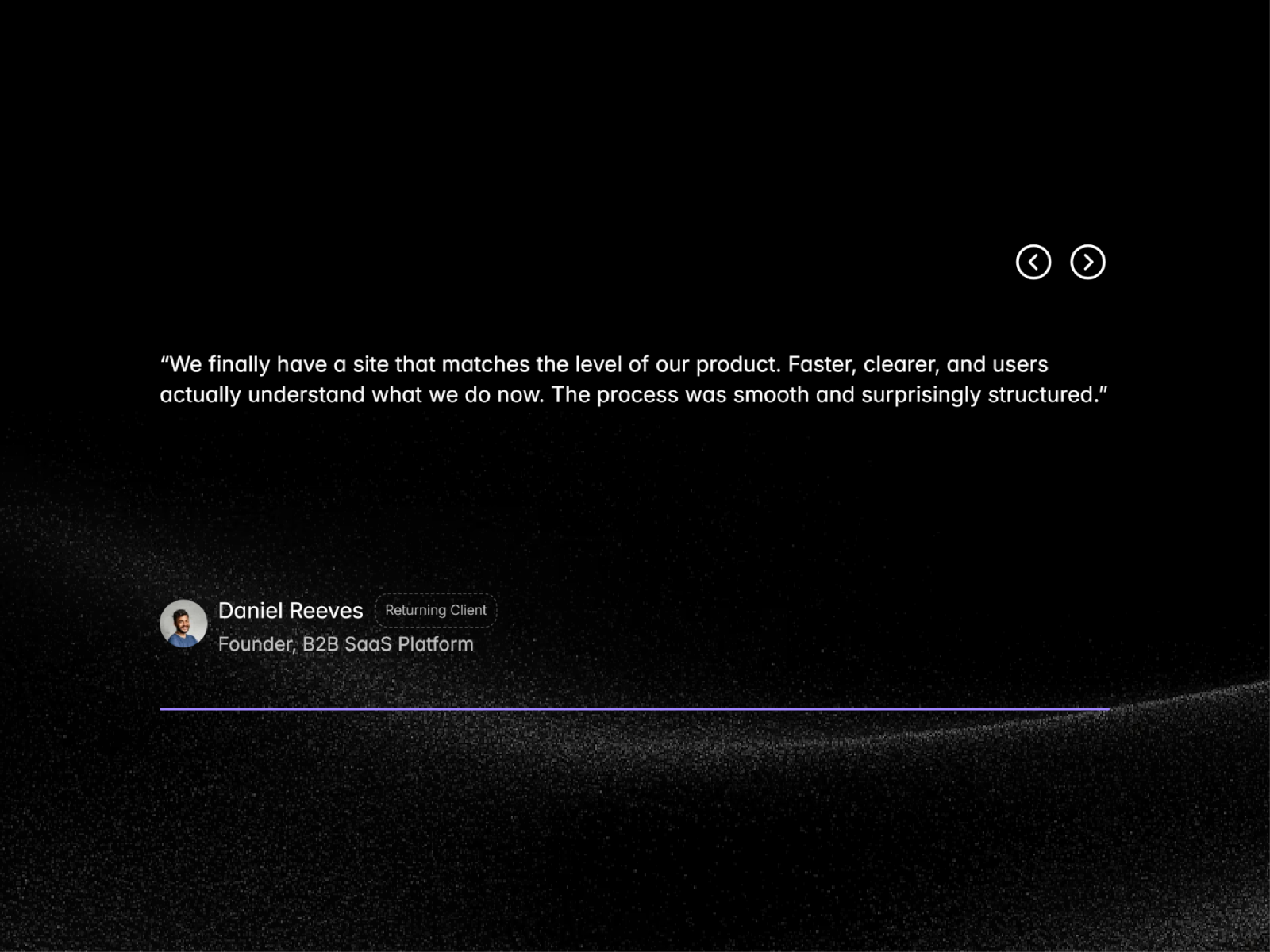Select the Returning Client badge

click(436, 610)
